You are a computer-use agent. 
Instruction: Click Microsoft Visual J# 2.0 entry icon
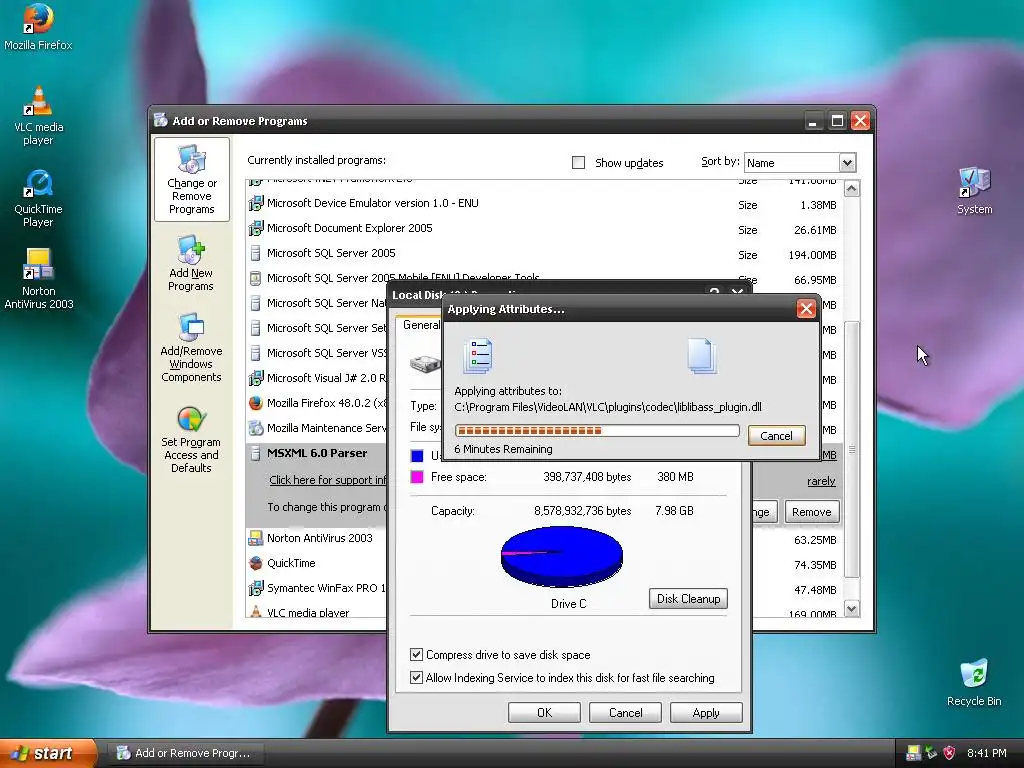(255, 378)
